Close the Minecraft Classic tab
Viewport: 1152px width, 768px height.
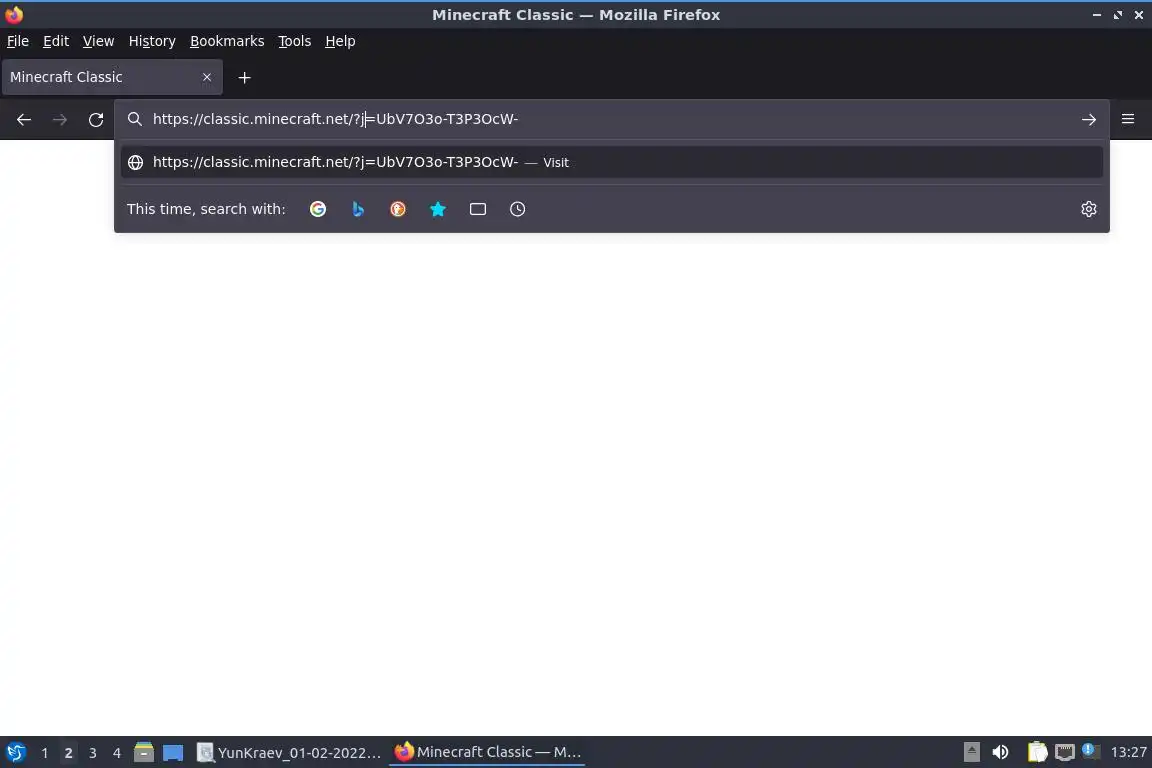point(206,77)
